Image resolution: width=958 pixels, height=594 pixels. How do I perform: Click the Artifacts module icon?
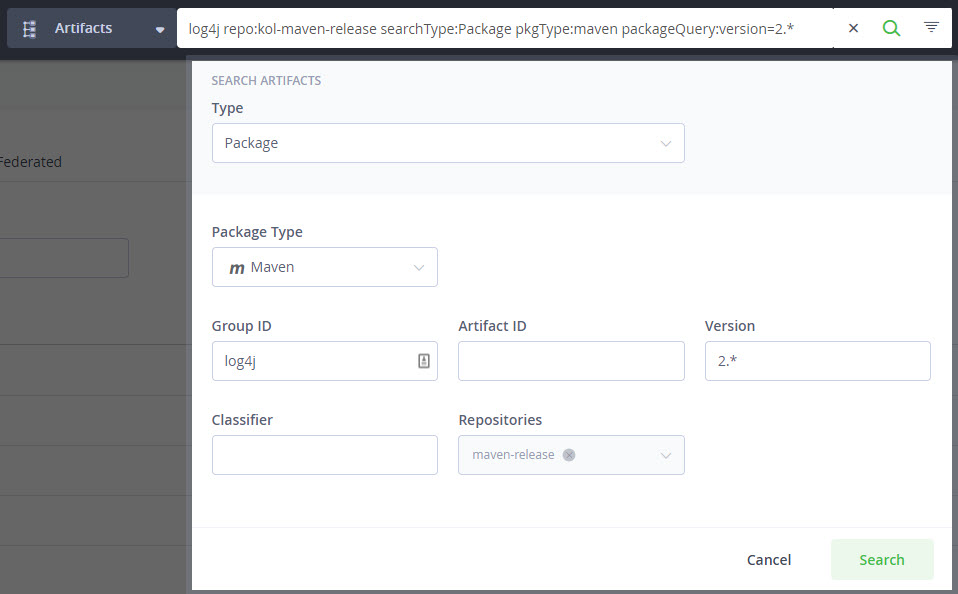click(x=30, y=29)
